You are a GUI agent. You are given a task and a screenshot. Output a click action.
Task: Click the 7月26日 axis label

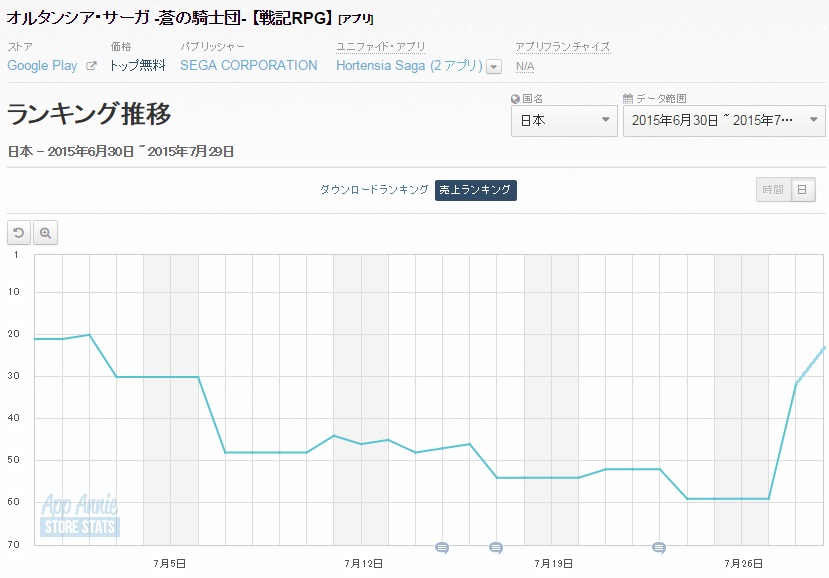coord(743,564)
